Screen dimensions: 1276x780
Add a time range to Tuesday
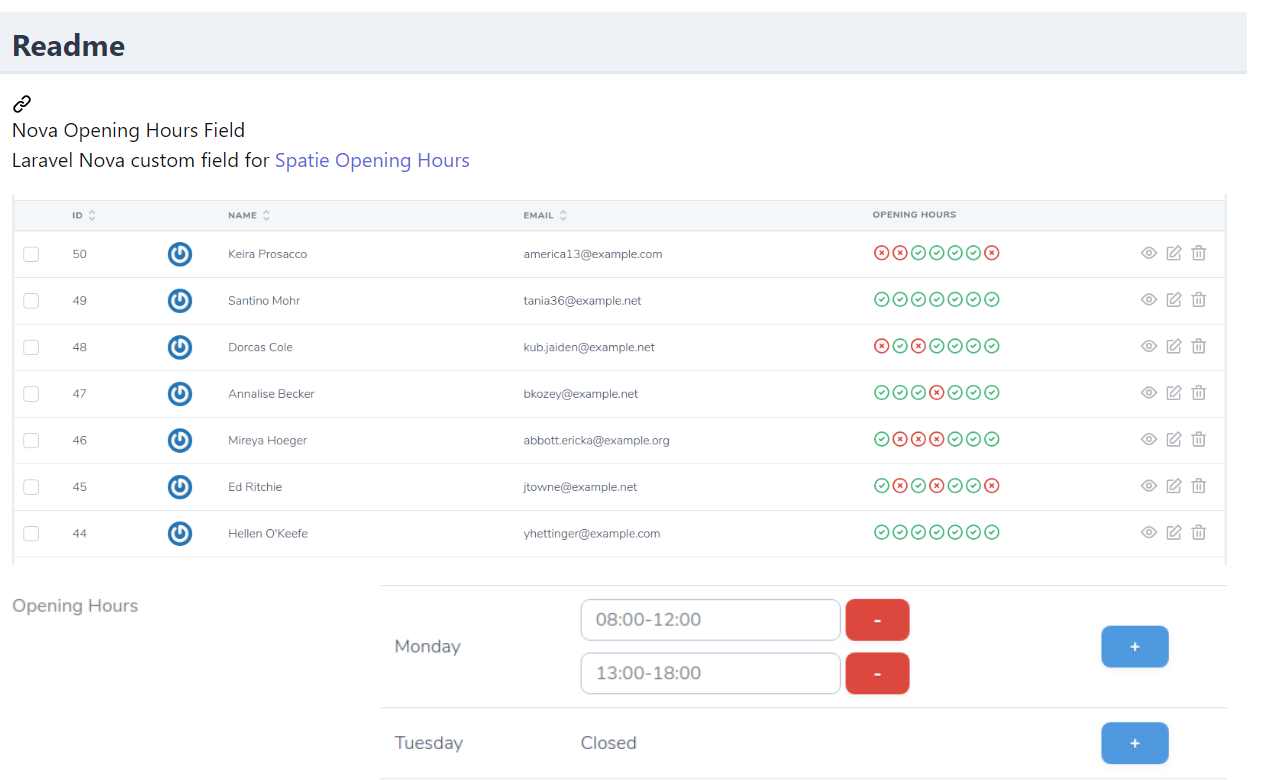point(1134,743)
